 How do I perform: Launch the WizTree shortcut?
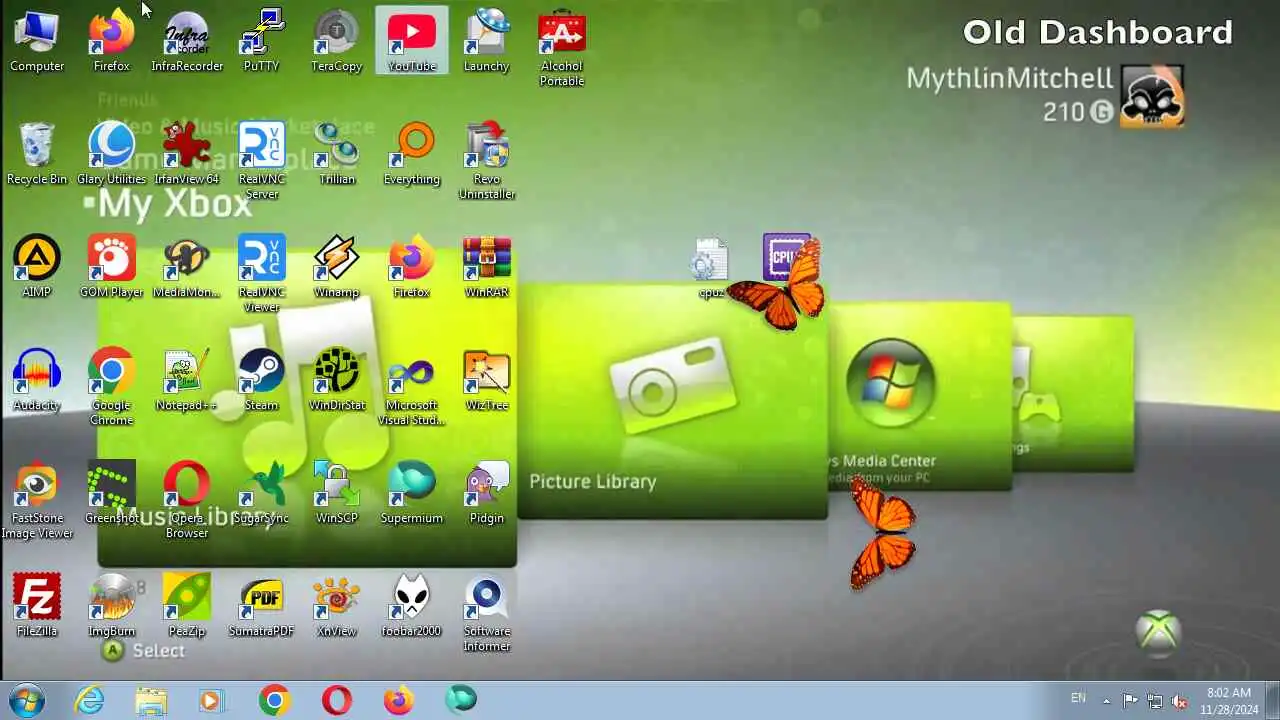(487, 380)
